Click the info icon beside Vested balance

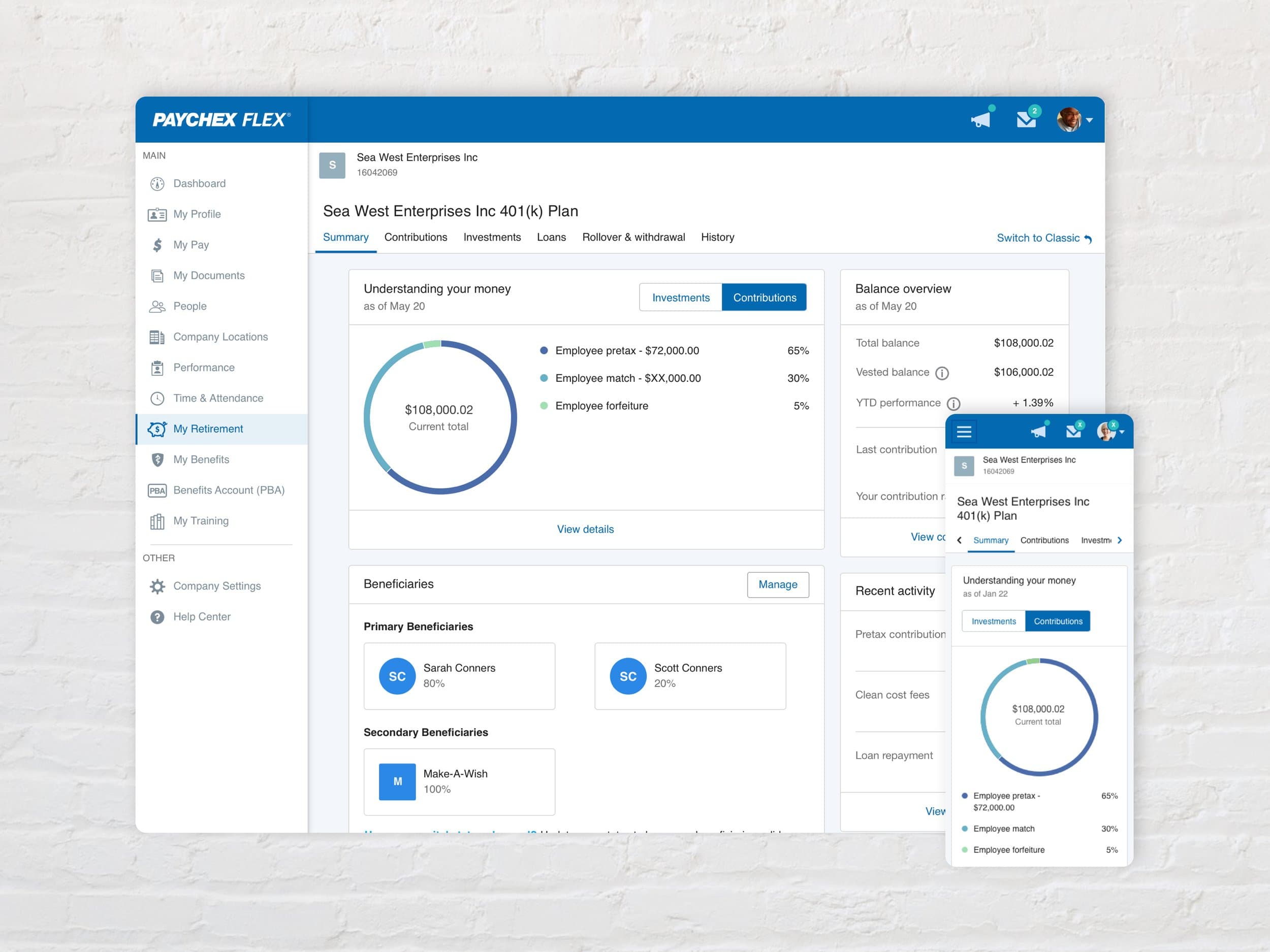point(942,373)
